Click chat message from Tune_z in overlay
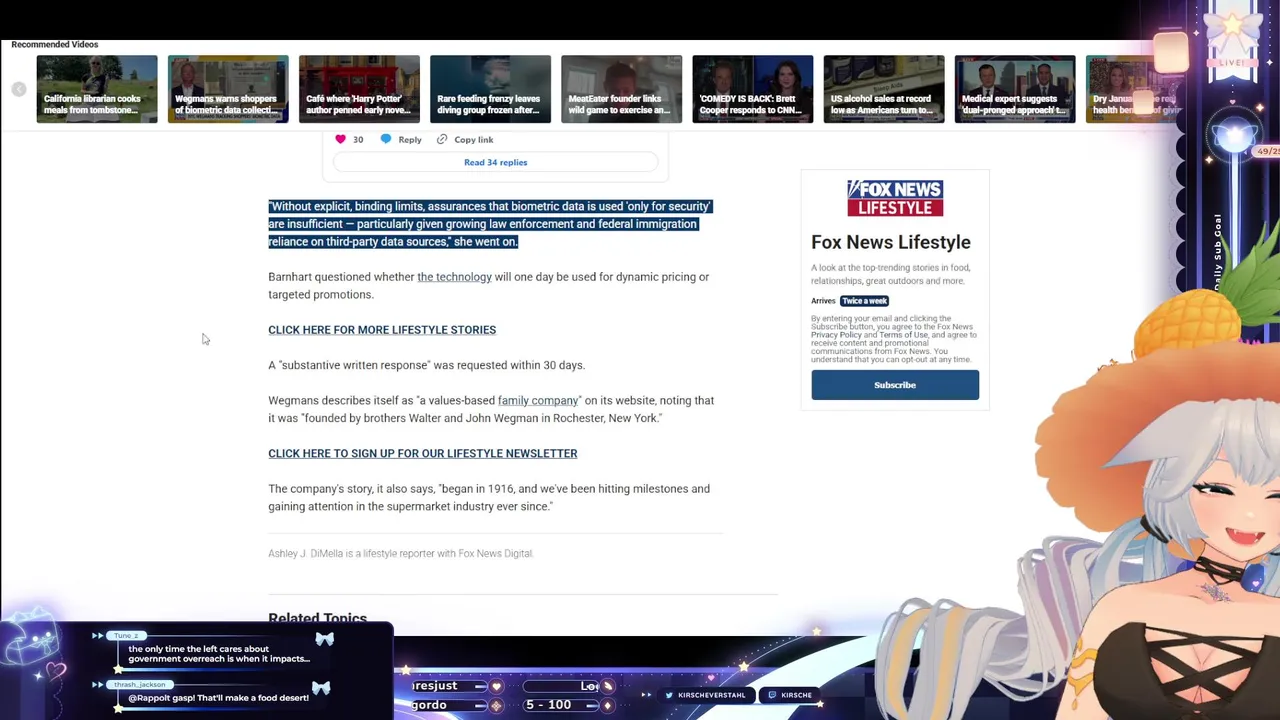Image resolution: width=1280 pixels, height=720 pixels. click(x=219, y=654)
